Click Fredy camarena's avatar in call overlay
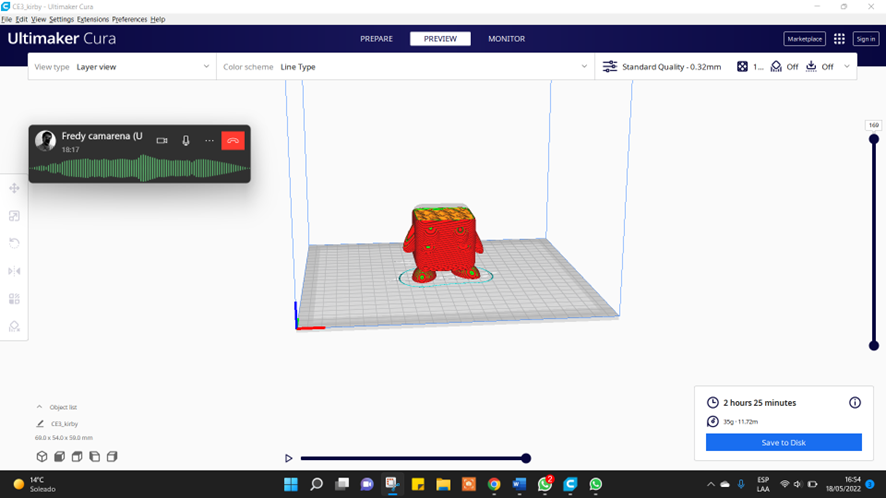Image resolution: width=886 pixels, height=498 pixels. point(45,141)
